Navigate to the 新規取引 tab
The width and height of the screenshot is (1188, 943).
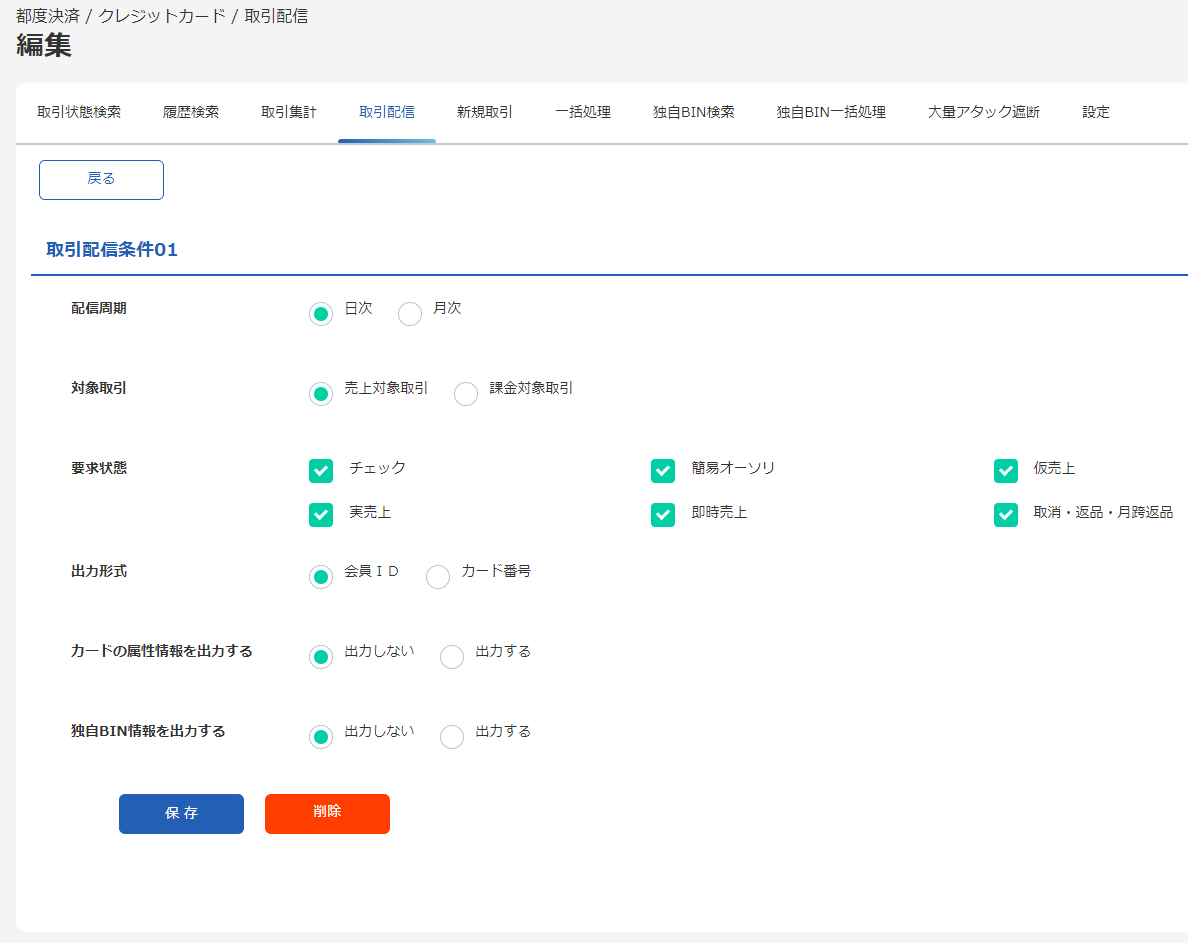(x=484, y=112)
